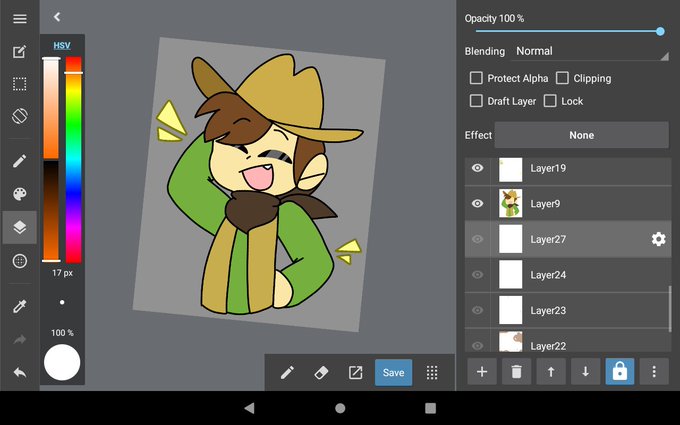Toggle the layers panel icon

pos(20,227)
